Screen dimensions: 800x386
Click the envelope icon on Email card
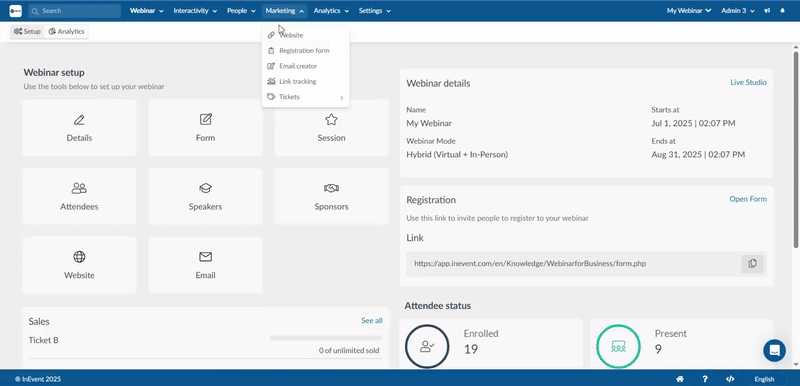(x=206, y=256)
